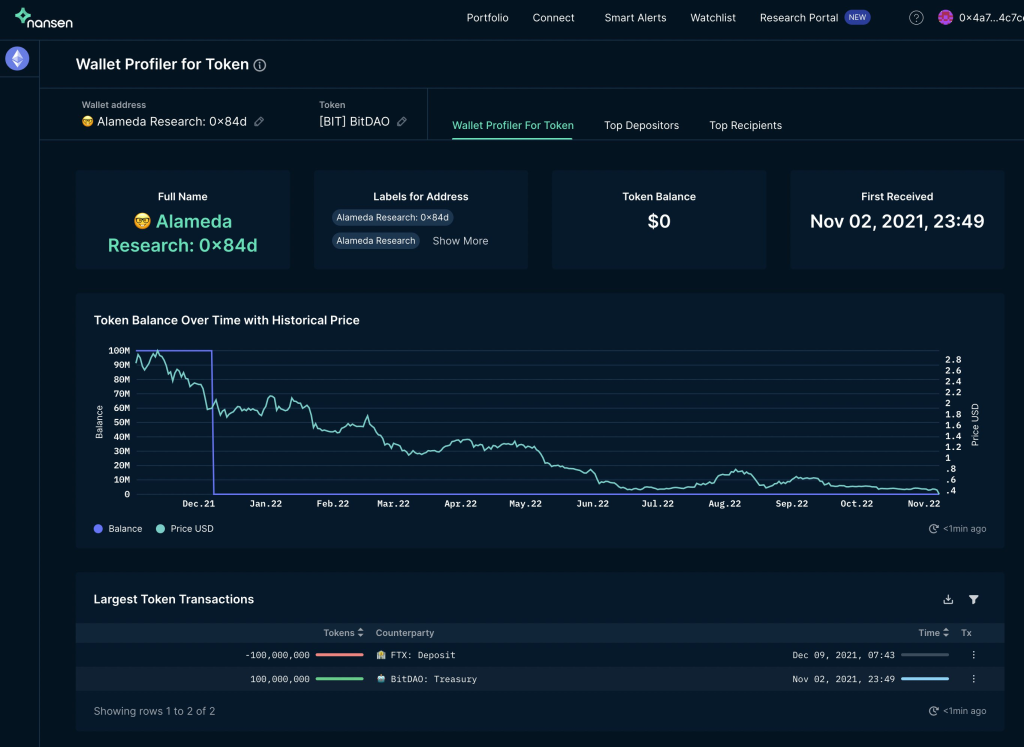The height and width of the screenshot is (747, 1024).
Task: Click the $0 Token Balance value
Action: pyautogui.click(x=659, y=221)
